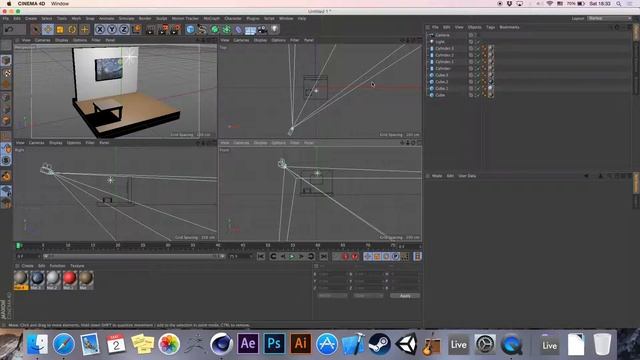The height and width of the screenshot is (360, 640).
Task: Open Texture menu in Material Manager
Action: click(77, 266)
